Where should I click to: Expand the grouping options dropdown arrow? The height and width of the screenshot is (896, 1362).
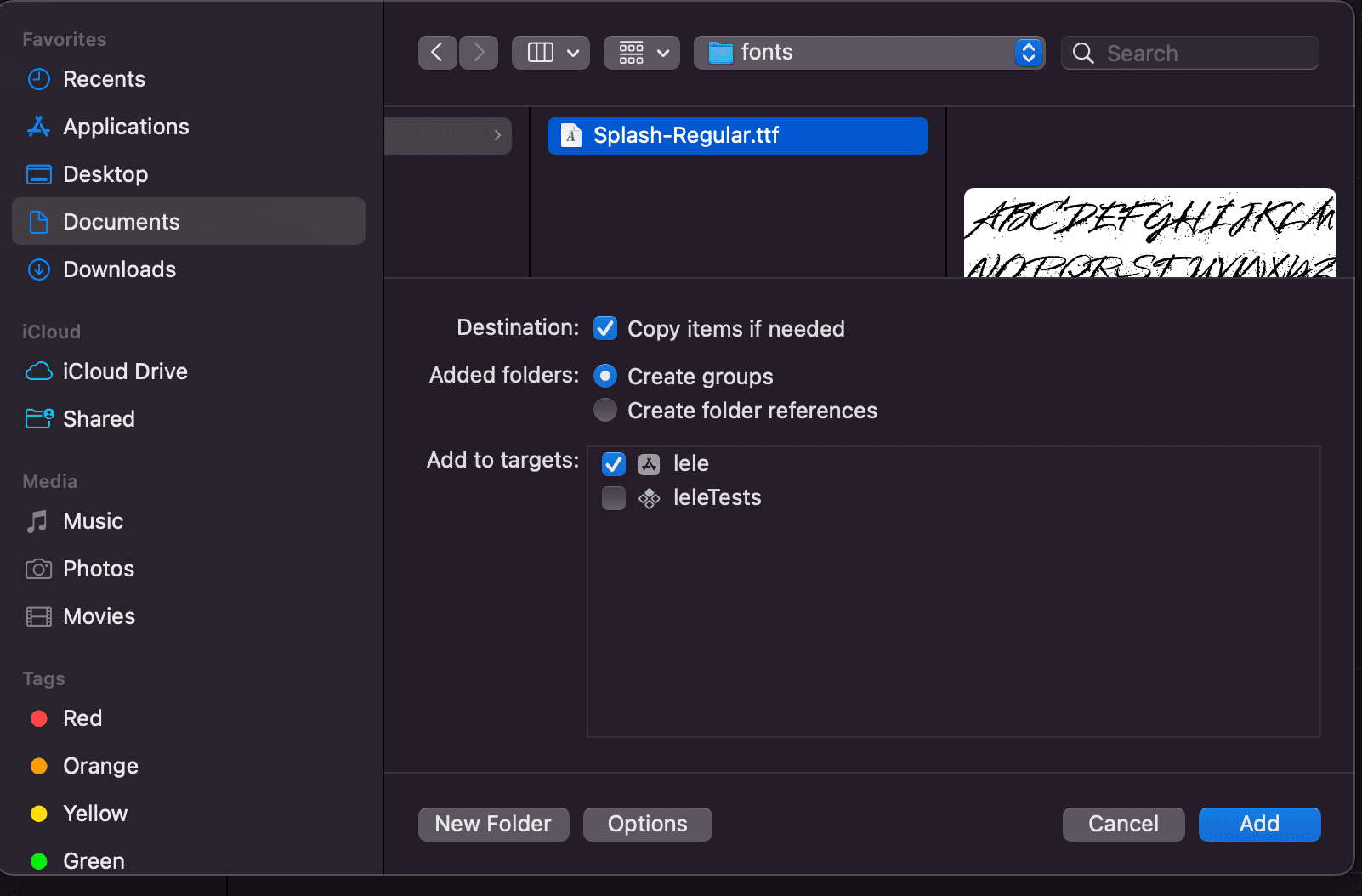[664, 54]
